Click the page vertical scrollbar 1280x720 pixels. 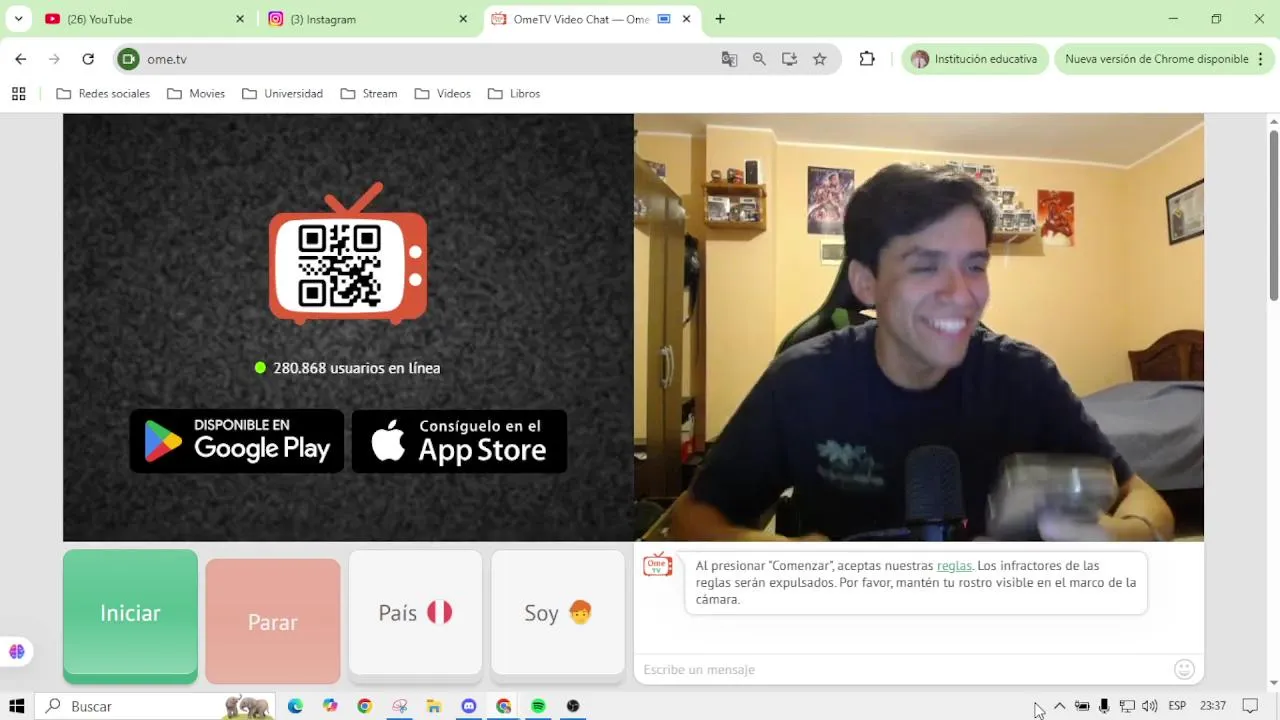[x=1273, y=214]
